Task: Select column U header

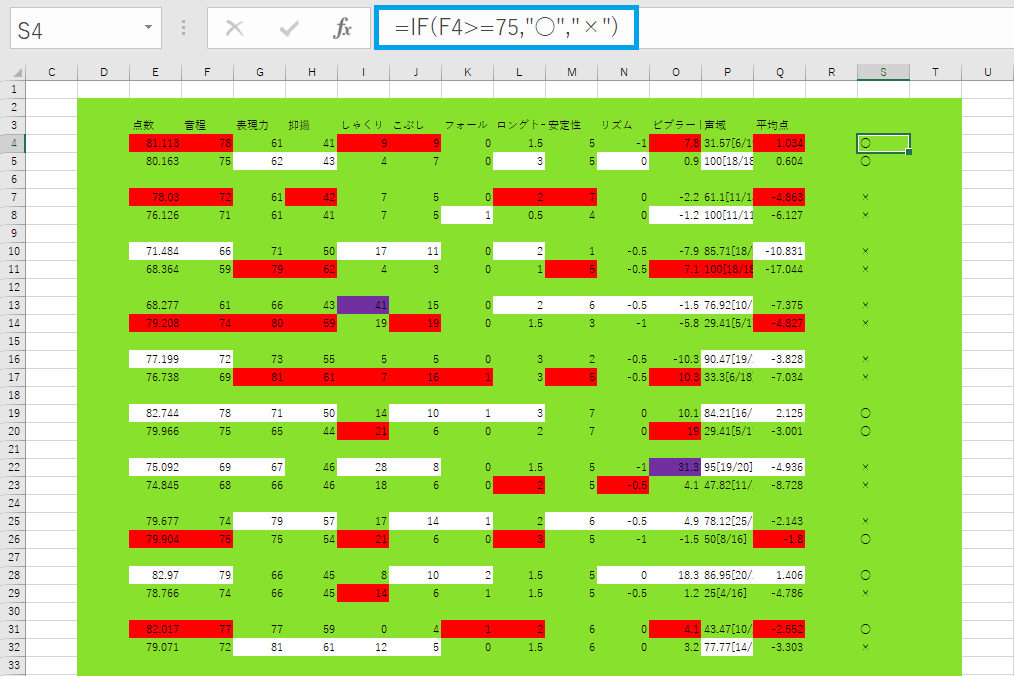Action: (x=987, y=72)
